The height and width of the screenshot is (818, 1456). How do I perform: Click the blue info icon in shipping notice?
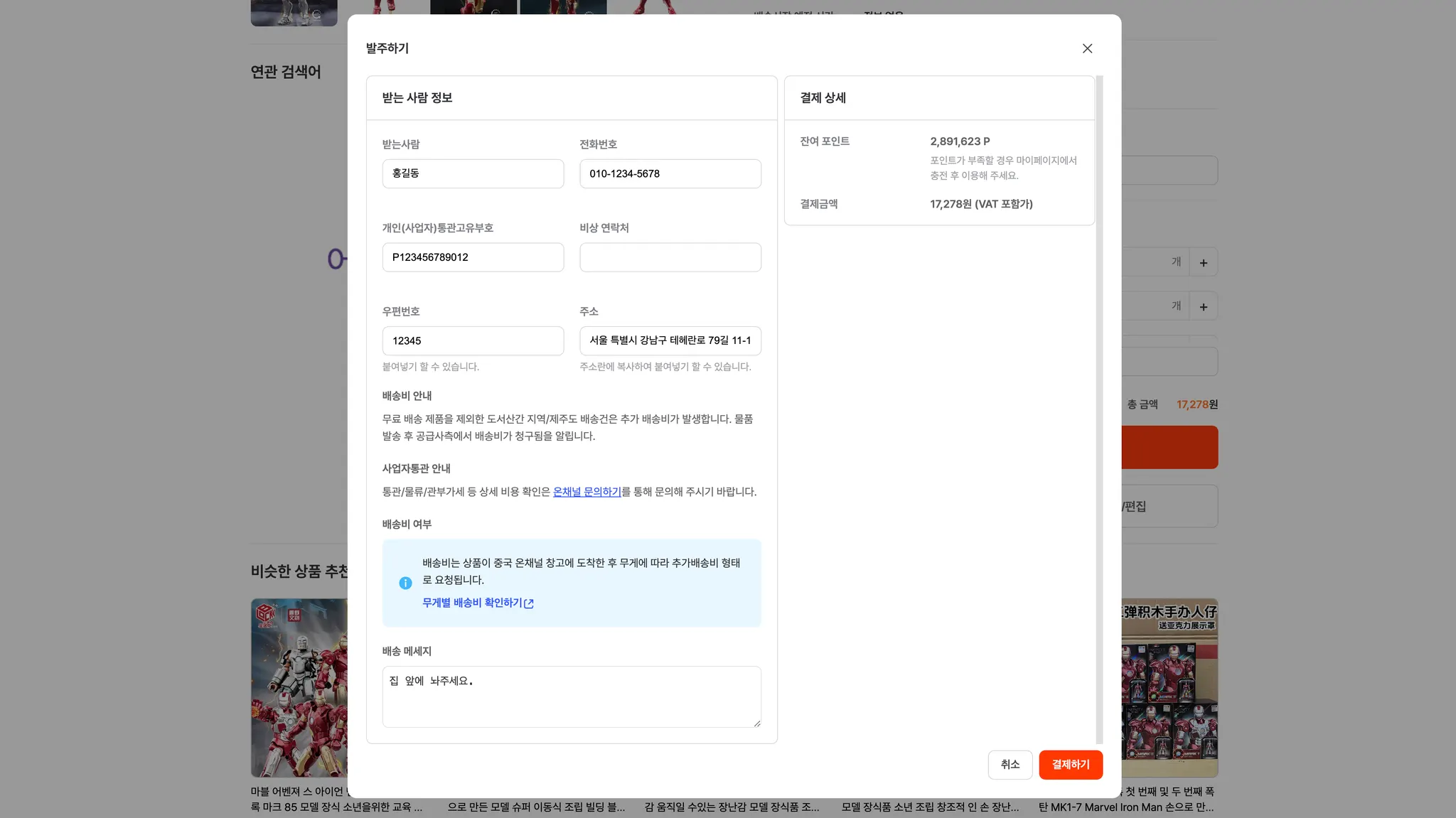click(x=405, y=583)
